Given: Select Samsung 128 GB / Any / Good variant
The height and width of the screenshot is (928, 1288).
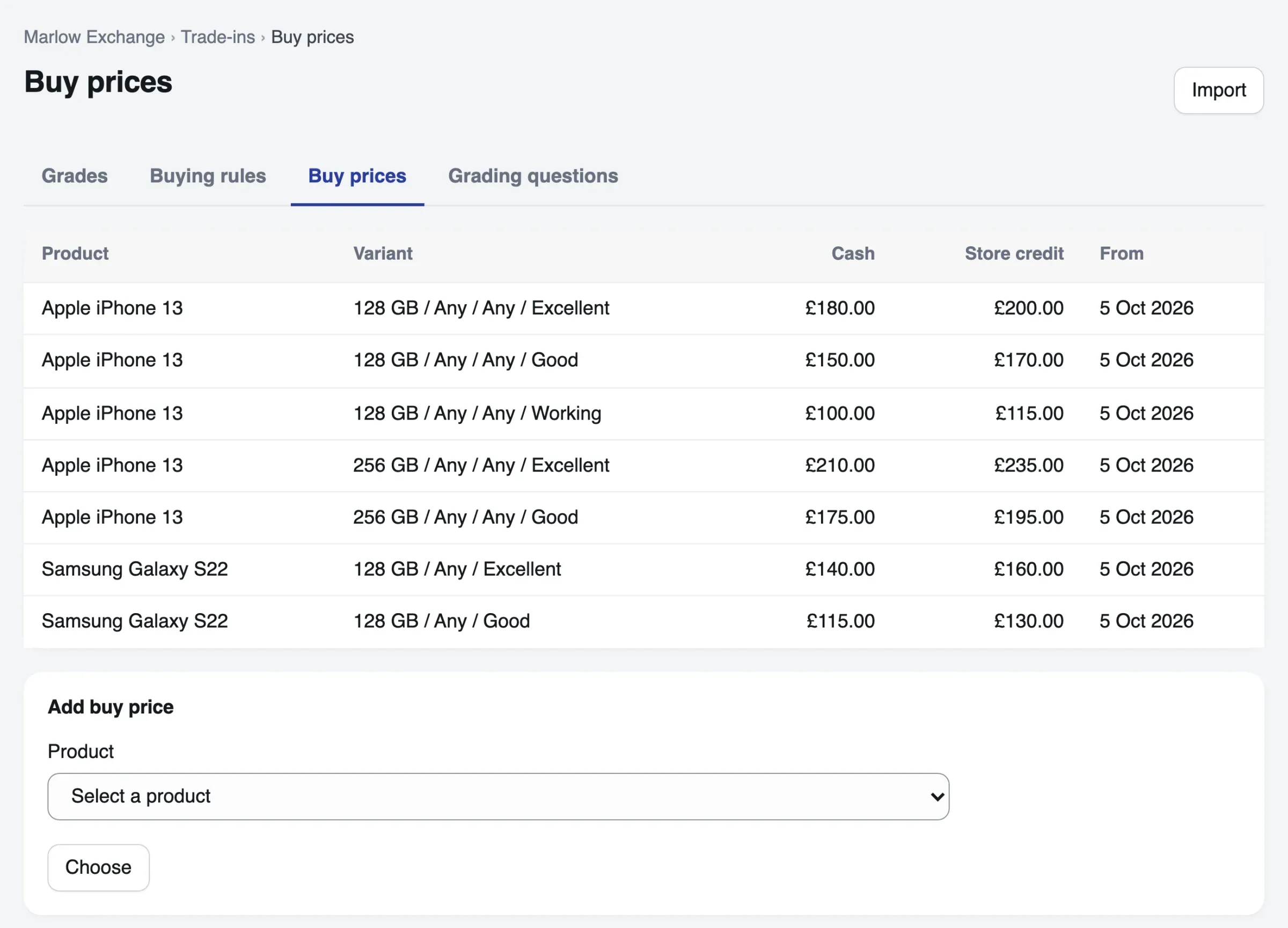Looking at the screenshot, I should [x=441, y=621].
